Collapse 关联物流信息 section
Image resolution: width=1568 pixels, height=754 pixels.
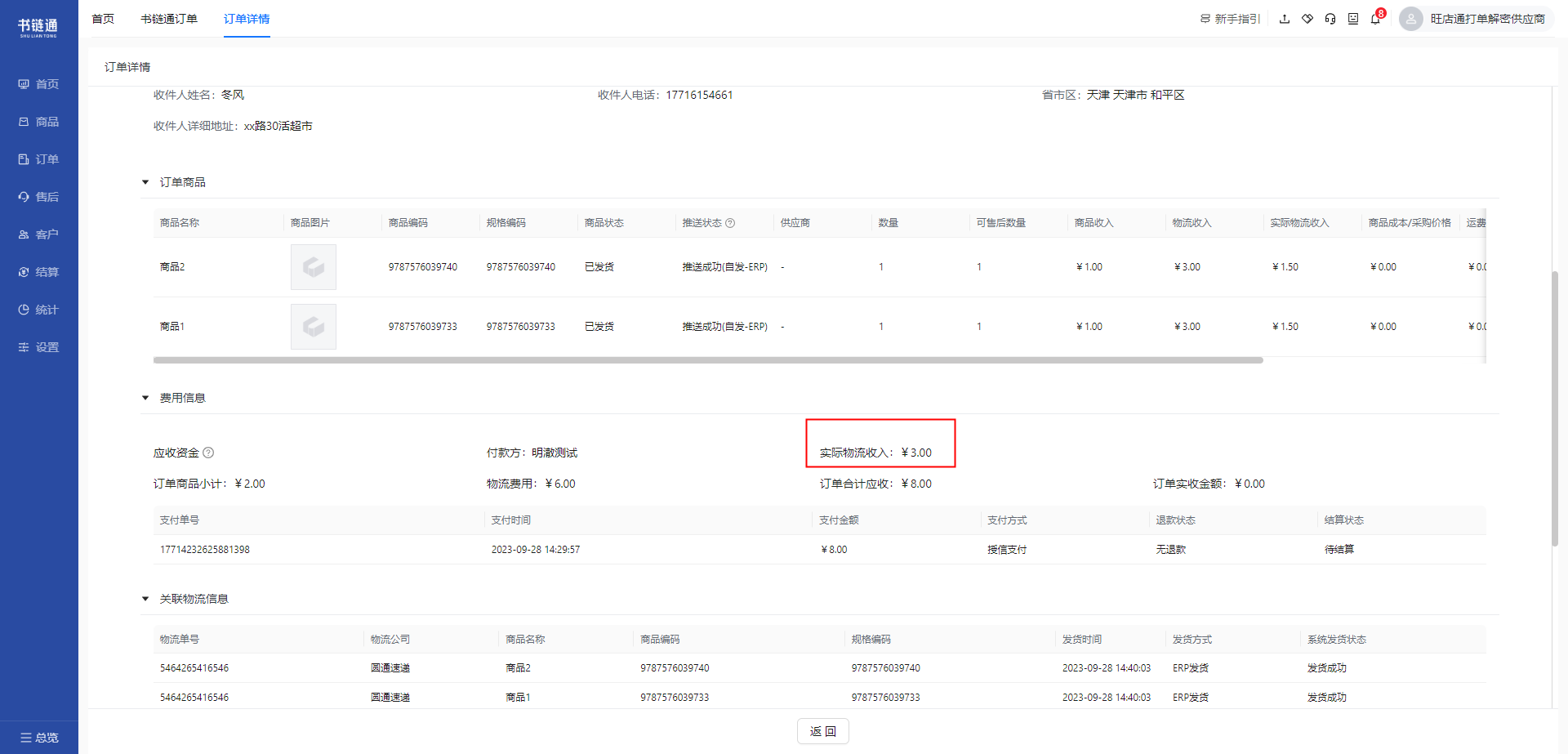pos(145,599)
